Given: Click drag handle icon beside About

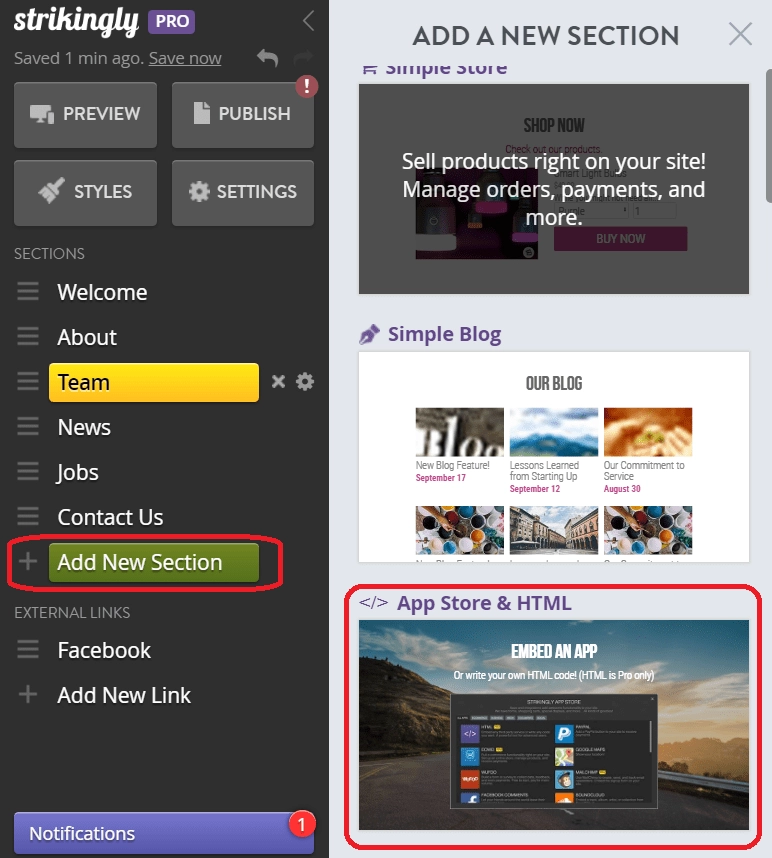Looking at the screenshot, I should [28, 337].
